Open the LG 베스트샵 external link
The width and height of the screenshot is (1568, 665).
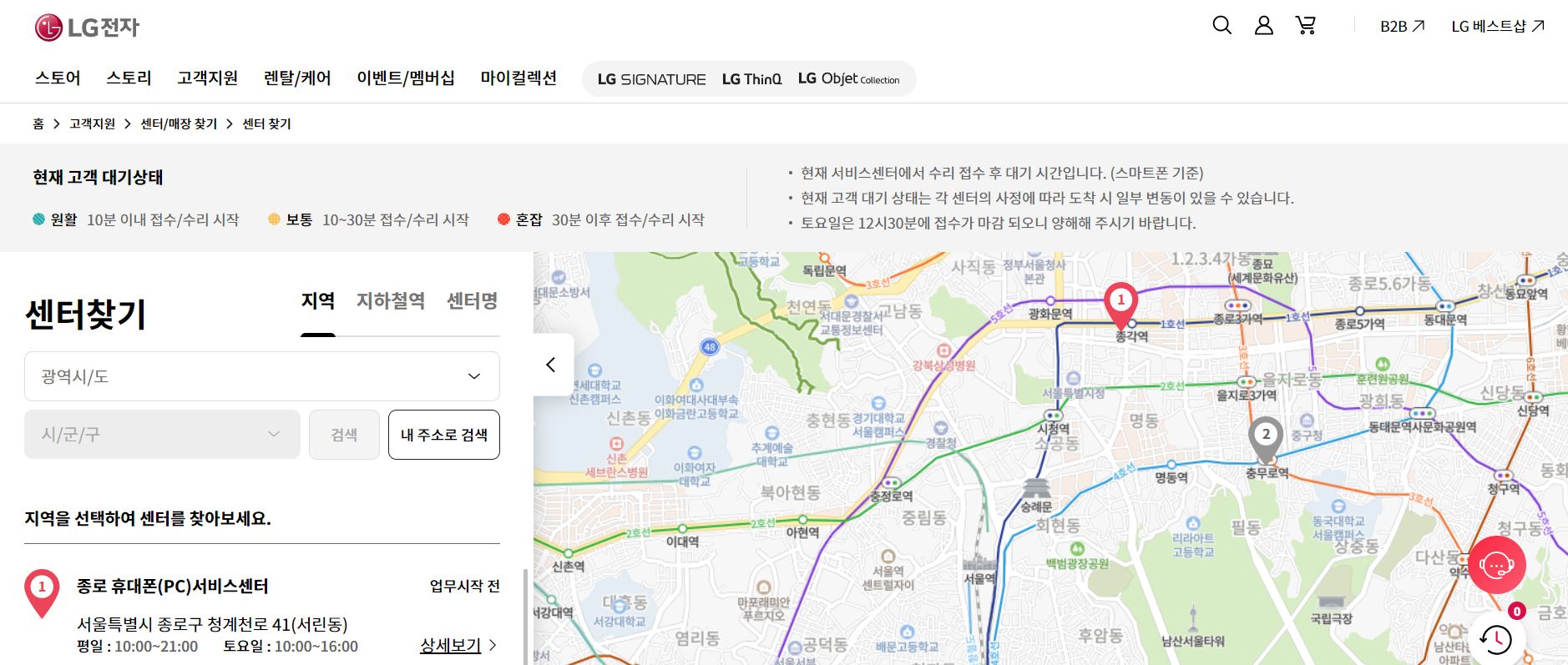[1498, 27]
